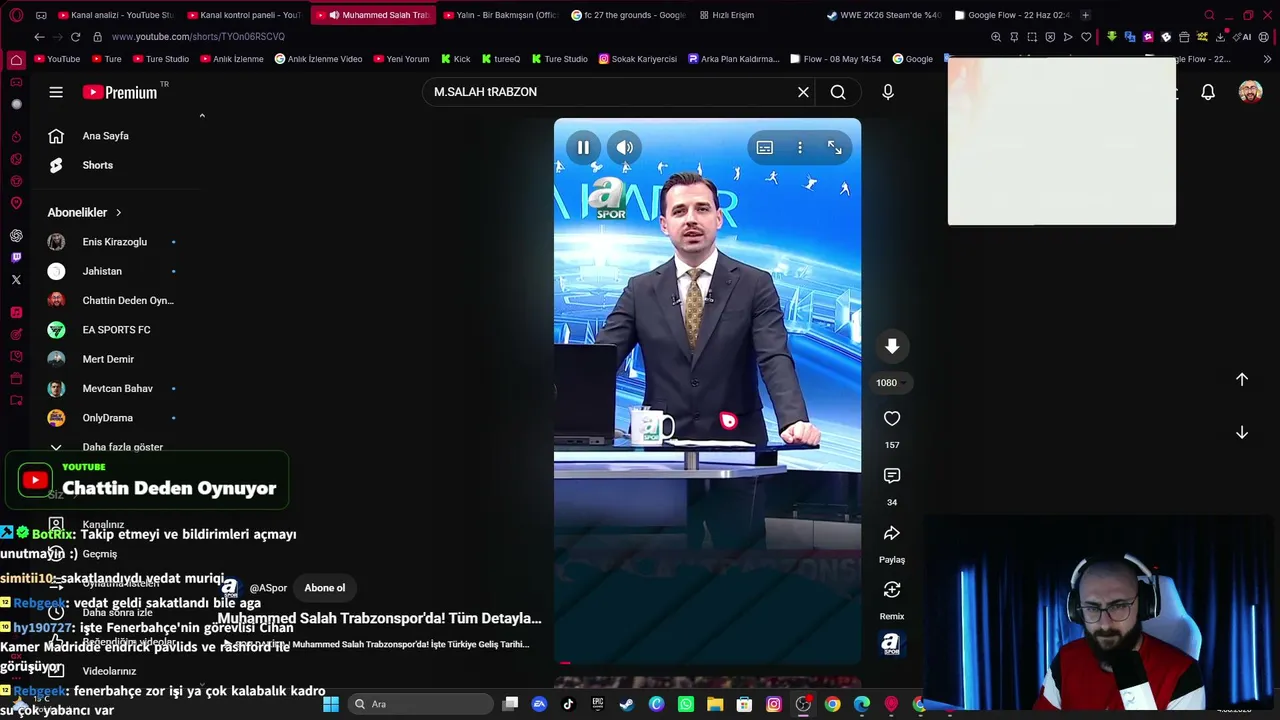Download the Short with the arrow button
Screen dimensions: 1280x720
point(892,346)
